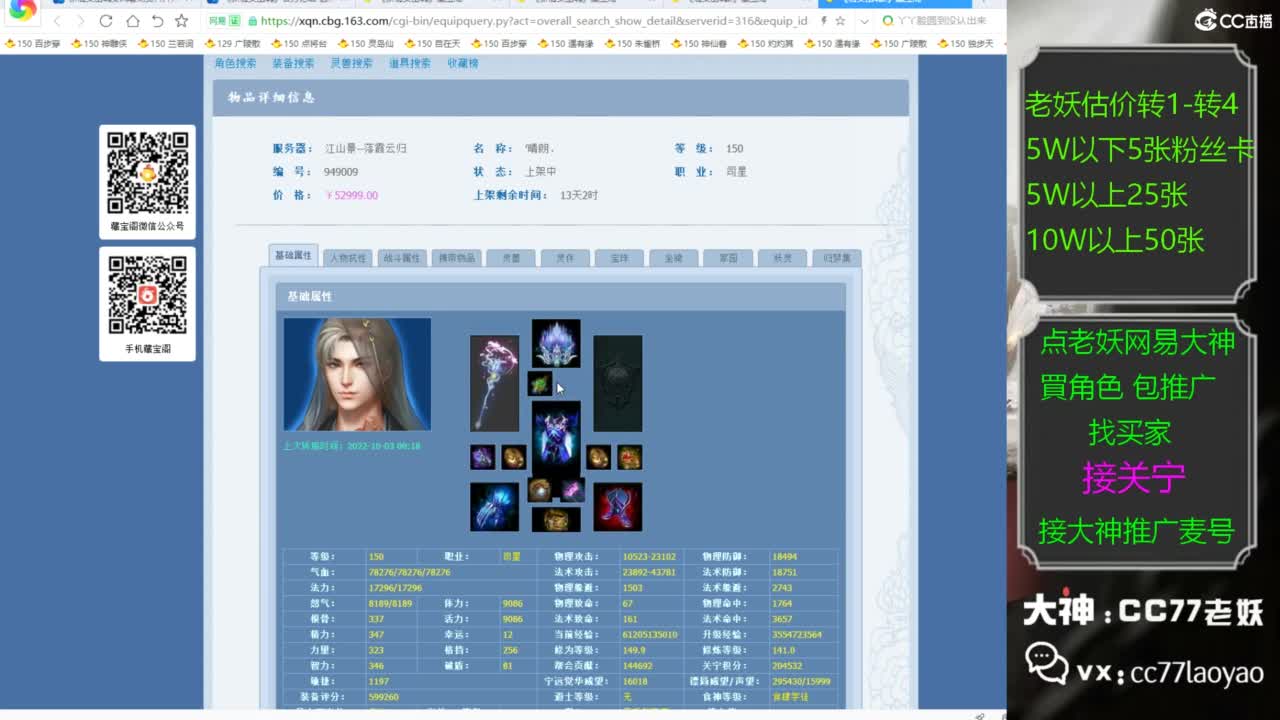This screenshot has width=1280, height=720.
Task: Click the item number 949009
Action: [341, 172]
